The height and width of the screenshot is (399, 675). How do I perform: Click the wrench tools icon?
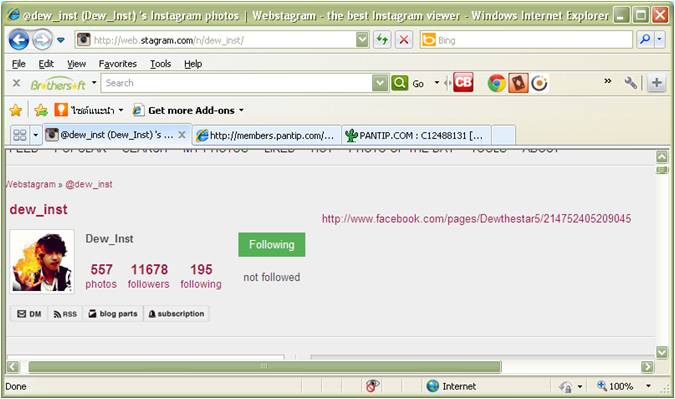[x=630, y=83]
